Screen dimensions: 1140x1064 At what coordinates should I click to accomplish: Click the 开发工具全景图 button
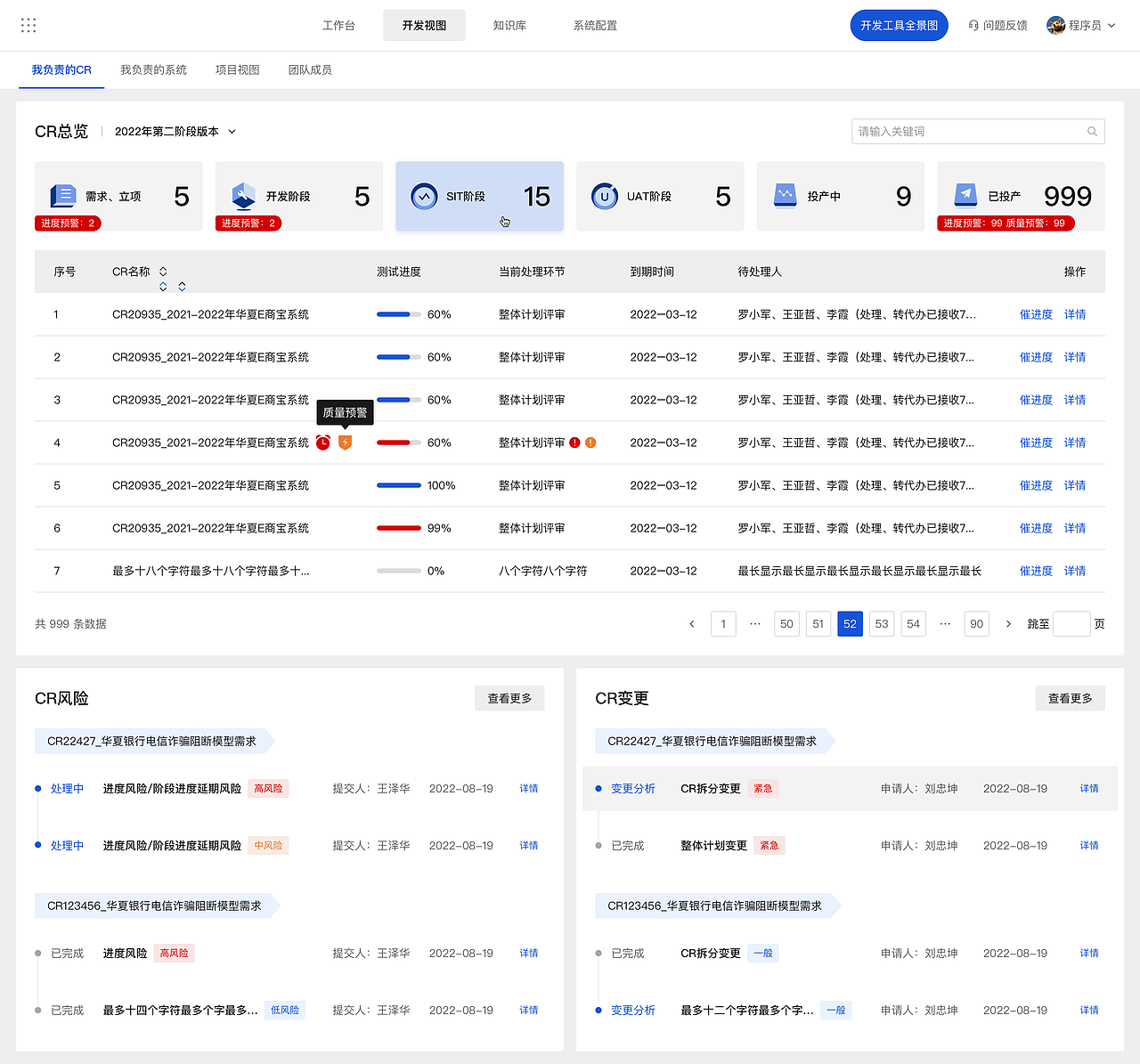click(x=899, y=26)
